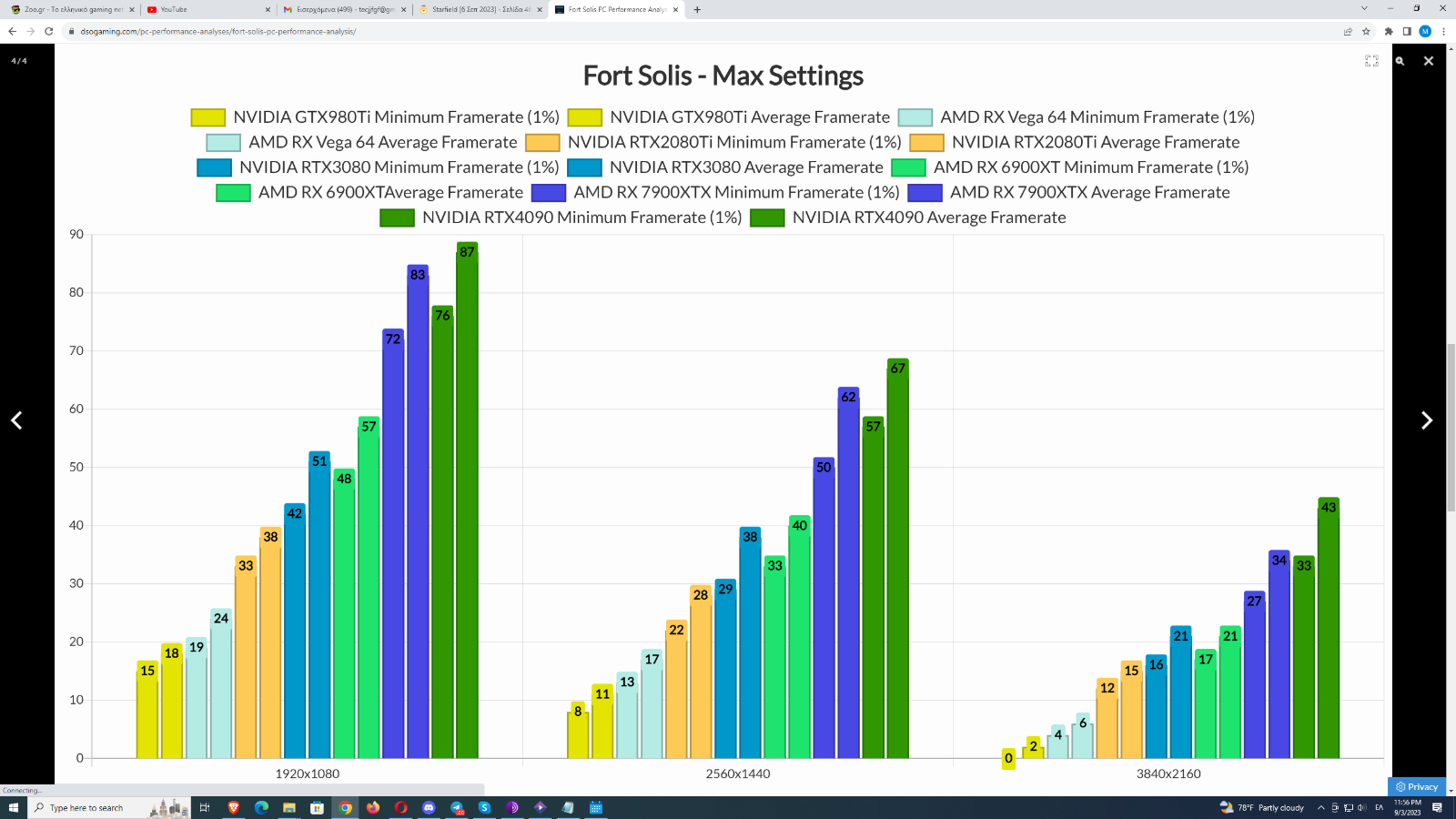
Task: Click the RTX4090 average bar labeled 87
Action: coord(467,500)
